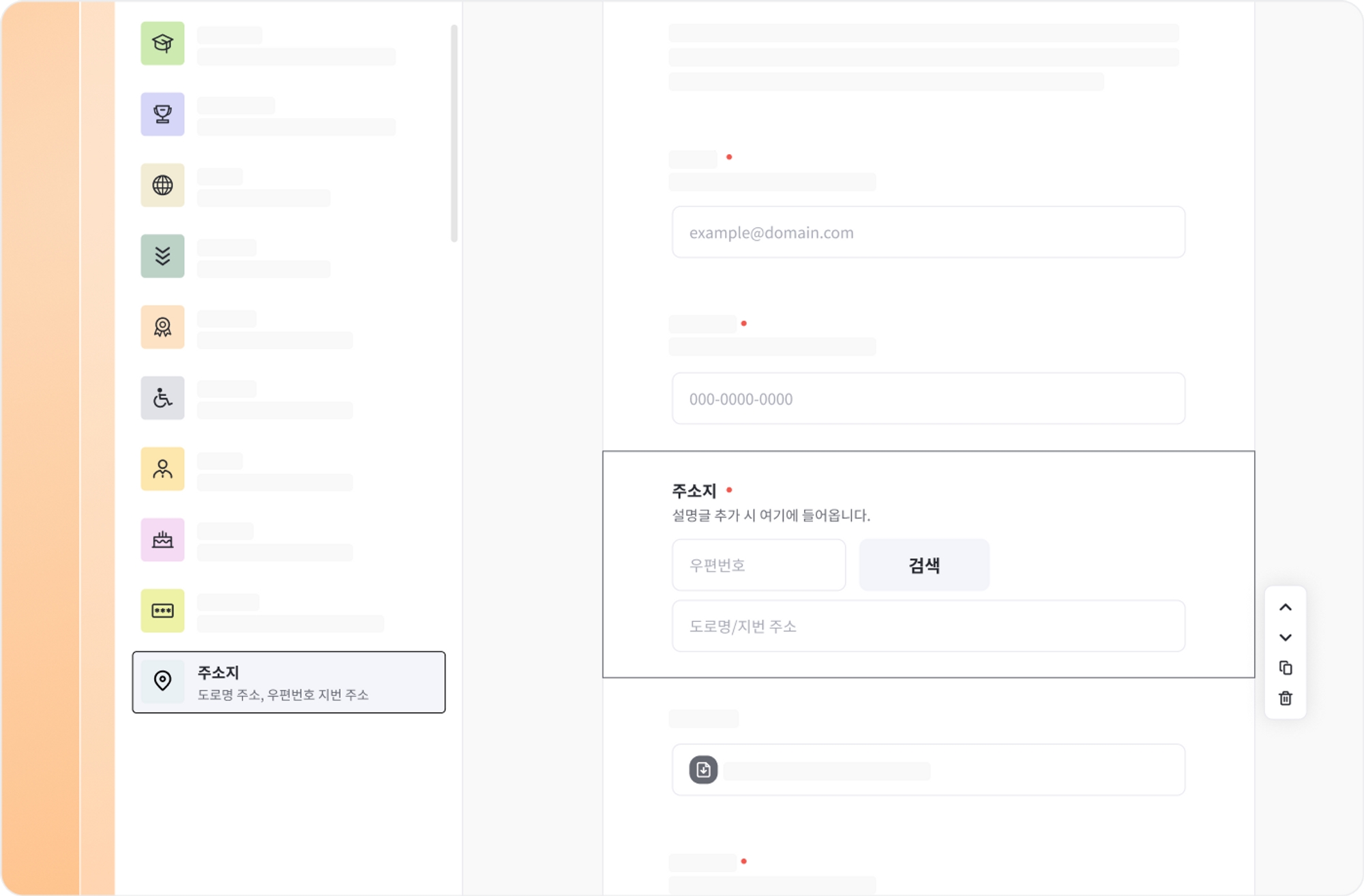Select the birthday cake field icon
This screenshot has height=896, width=1364.
coord(162,540)
